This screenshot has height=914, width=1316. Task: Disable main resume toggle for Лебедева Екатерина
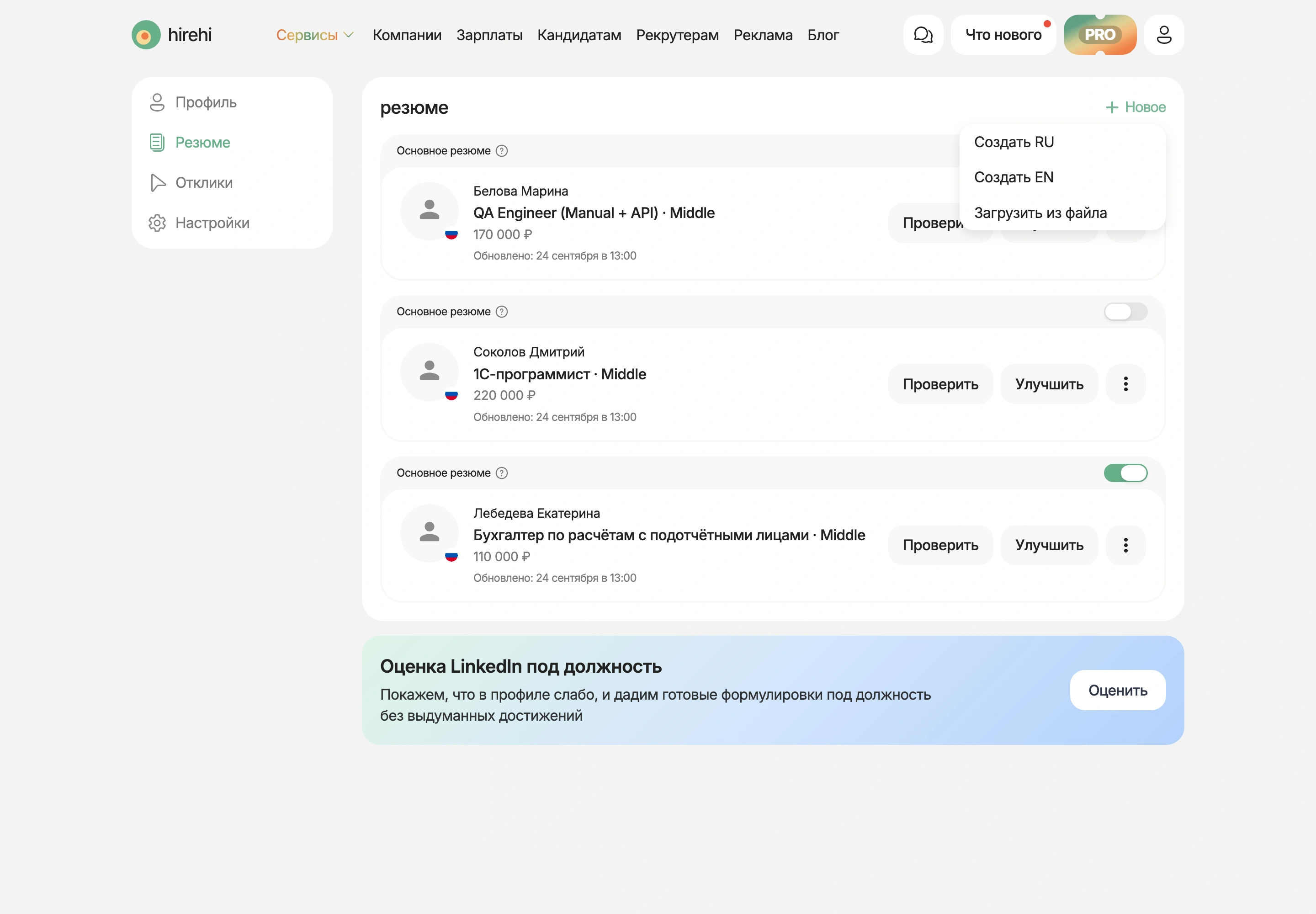pyautogui.click(x=1125, y=473)
